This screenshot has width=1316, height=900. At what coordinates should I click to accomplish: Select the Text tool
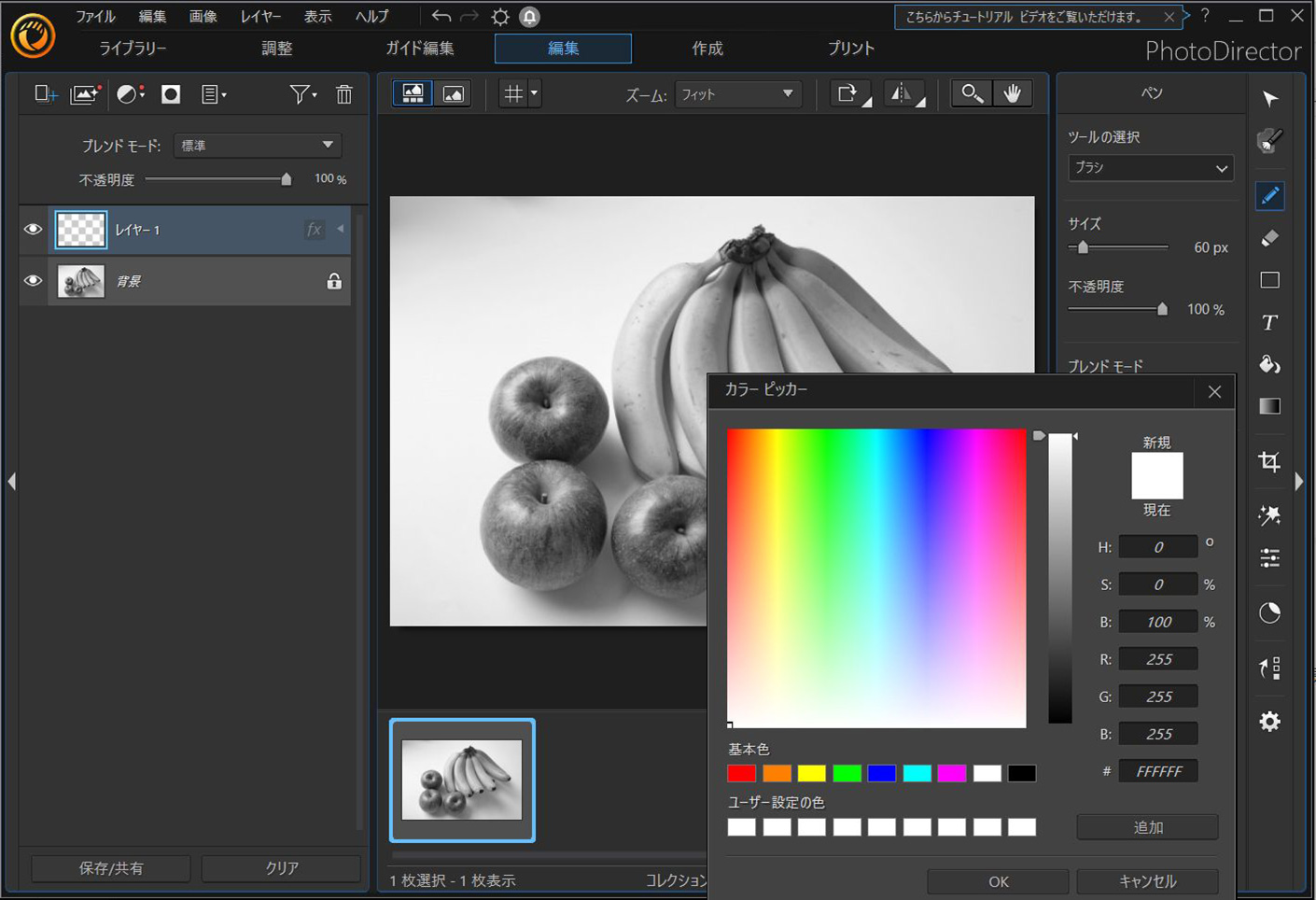[x=1270, y=322]
